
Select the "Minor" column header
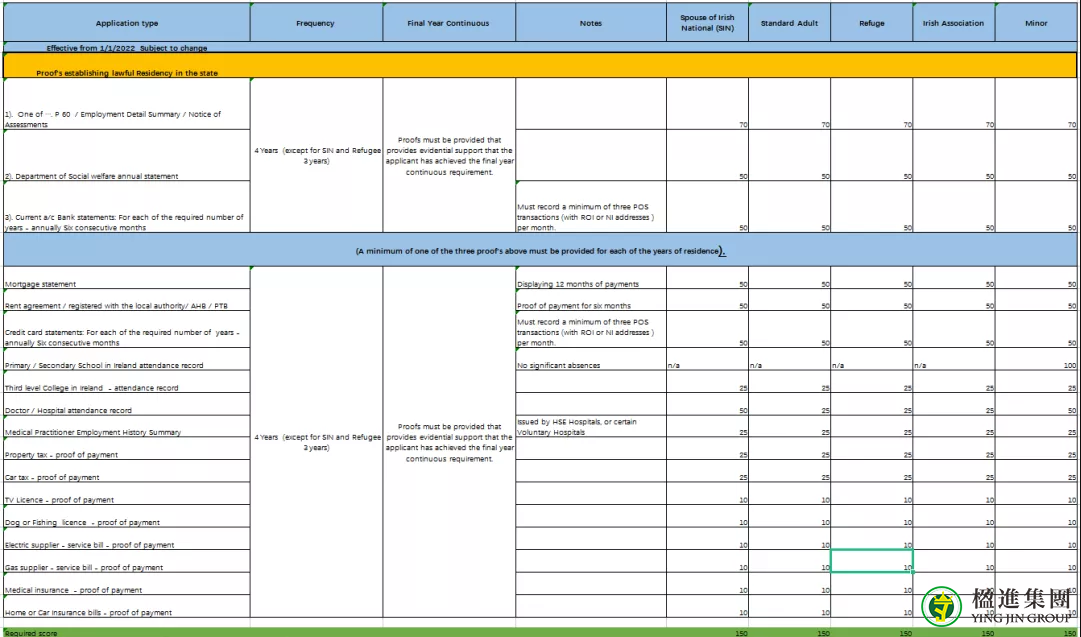(1035, 23)
